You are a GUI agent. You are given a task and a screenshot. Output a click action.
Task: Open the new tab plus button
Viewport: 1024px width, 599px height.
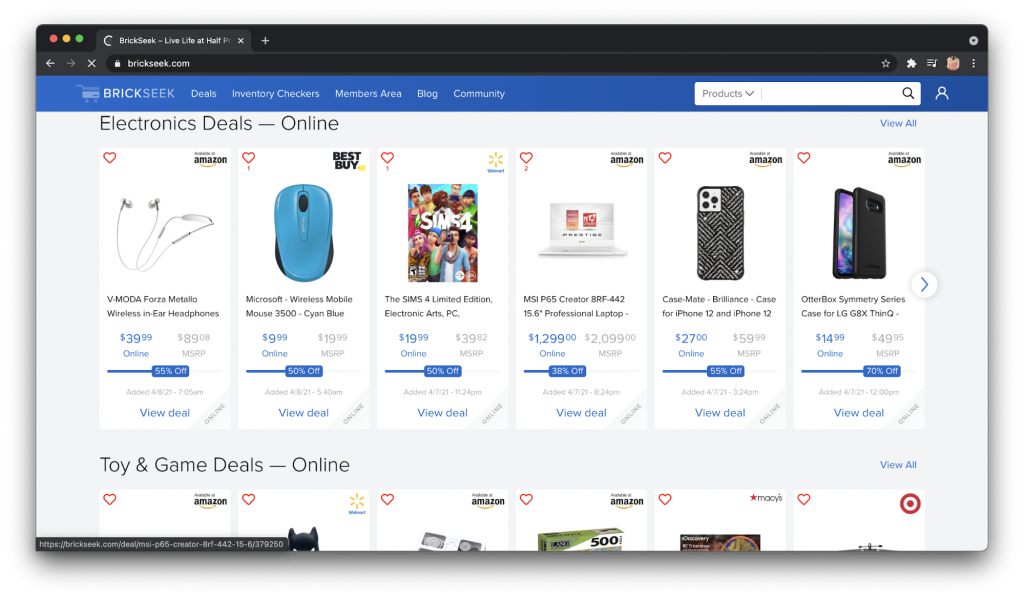coord(265,40)
